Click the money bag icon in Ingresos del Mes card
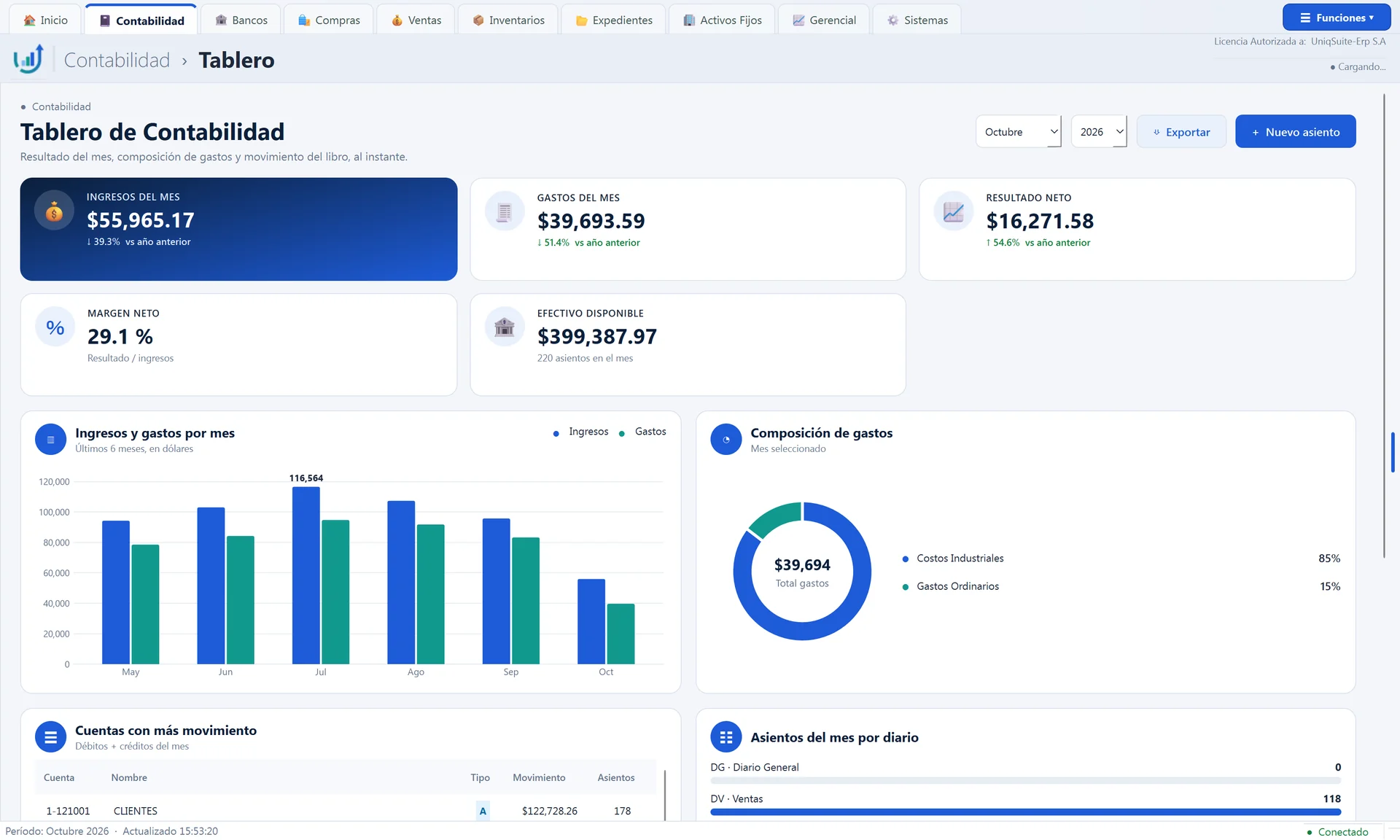Viewport: 1400px width, 840px height. [x=54, y=211]
